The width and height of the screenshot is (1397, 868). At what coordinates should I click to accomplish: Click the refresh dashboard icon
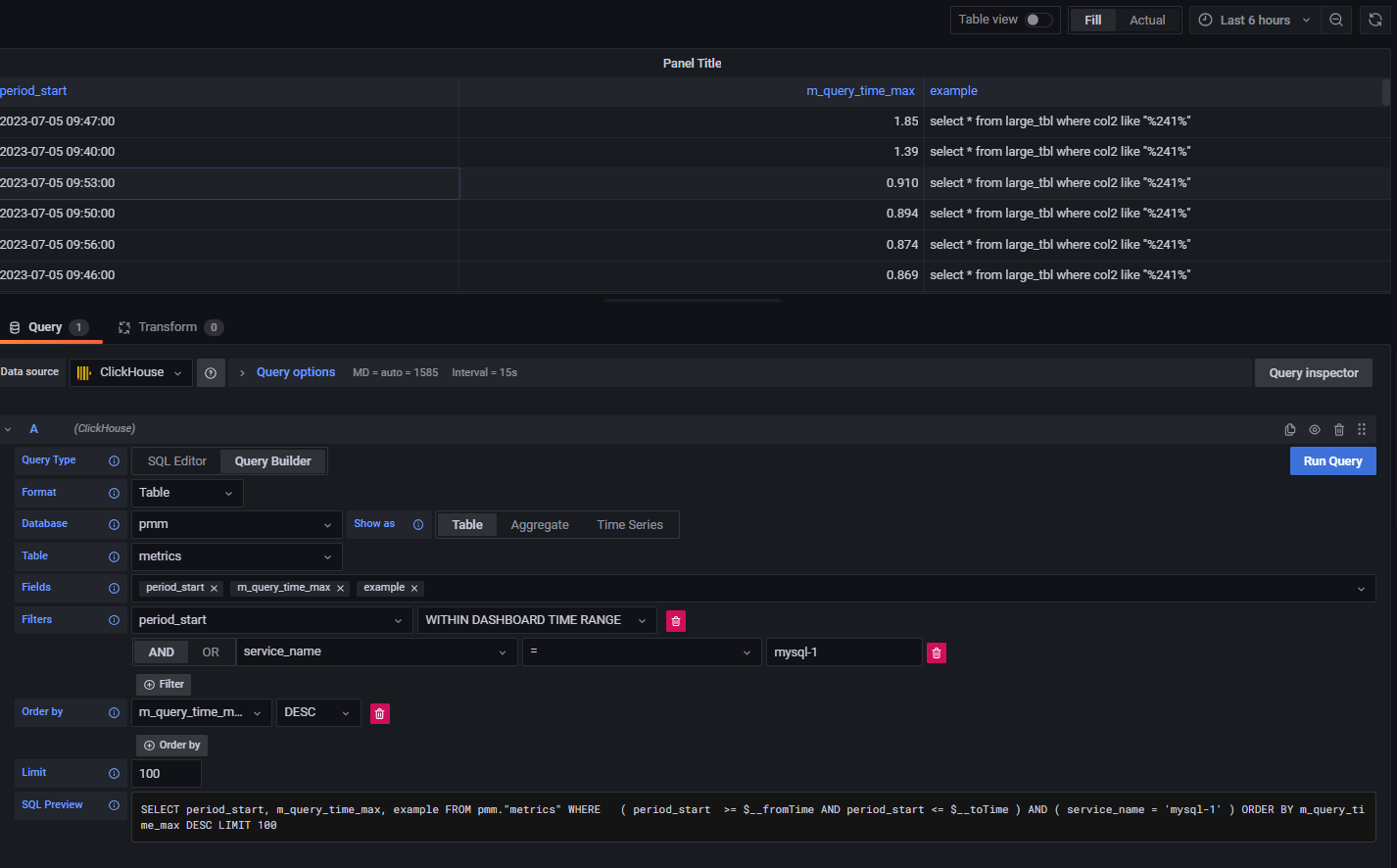(1375, 20)
